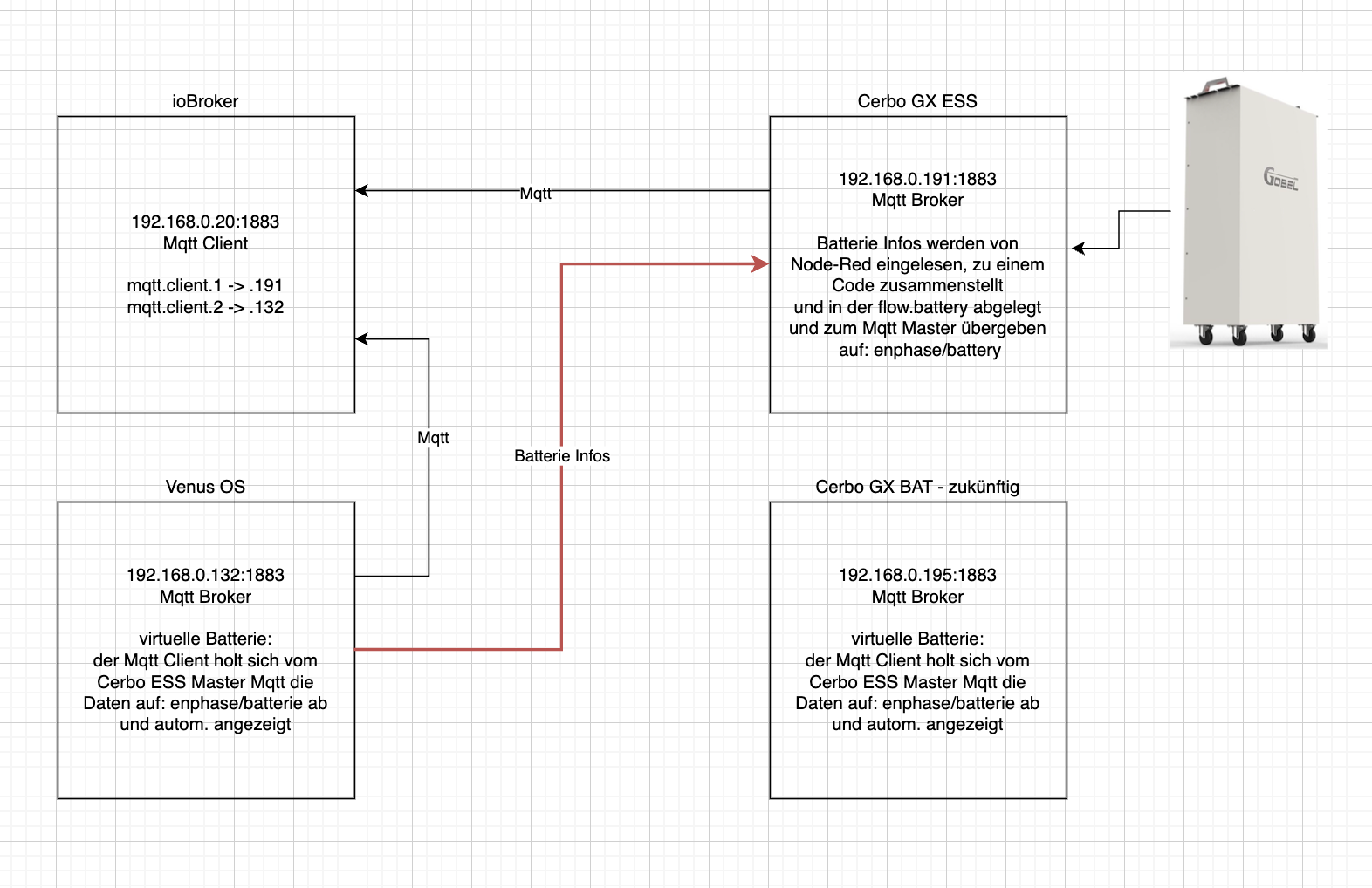Click 'und in der flow.battery abgelegt' line
Image resolution: width=1372 pixels, height=888 pixels.
pyautogui.click(x=917, y=307)
